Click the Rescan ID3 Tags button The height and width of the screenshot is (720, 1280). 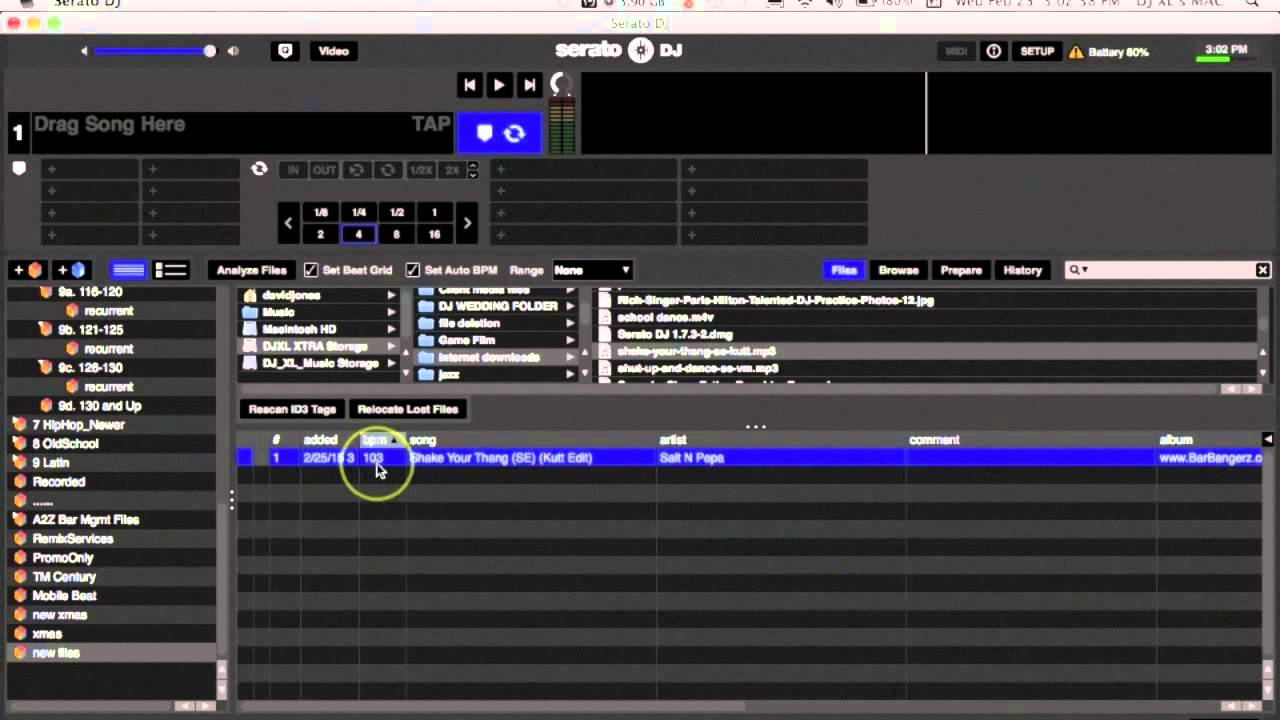[x=292, y=409]
